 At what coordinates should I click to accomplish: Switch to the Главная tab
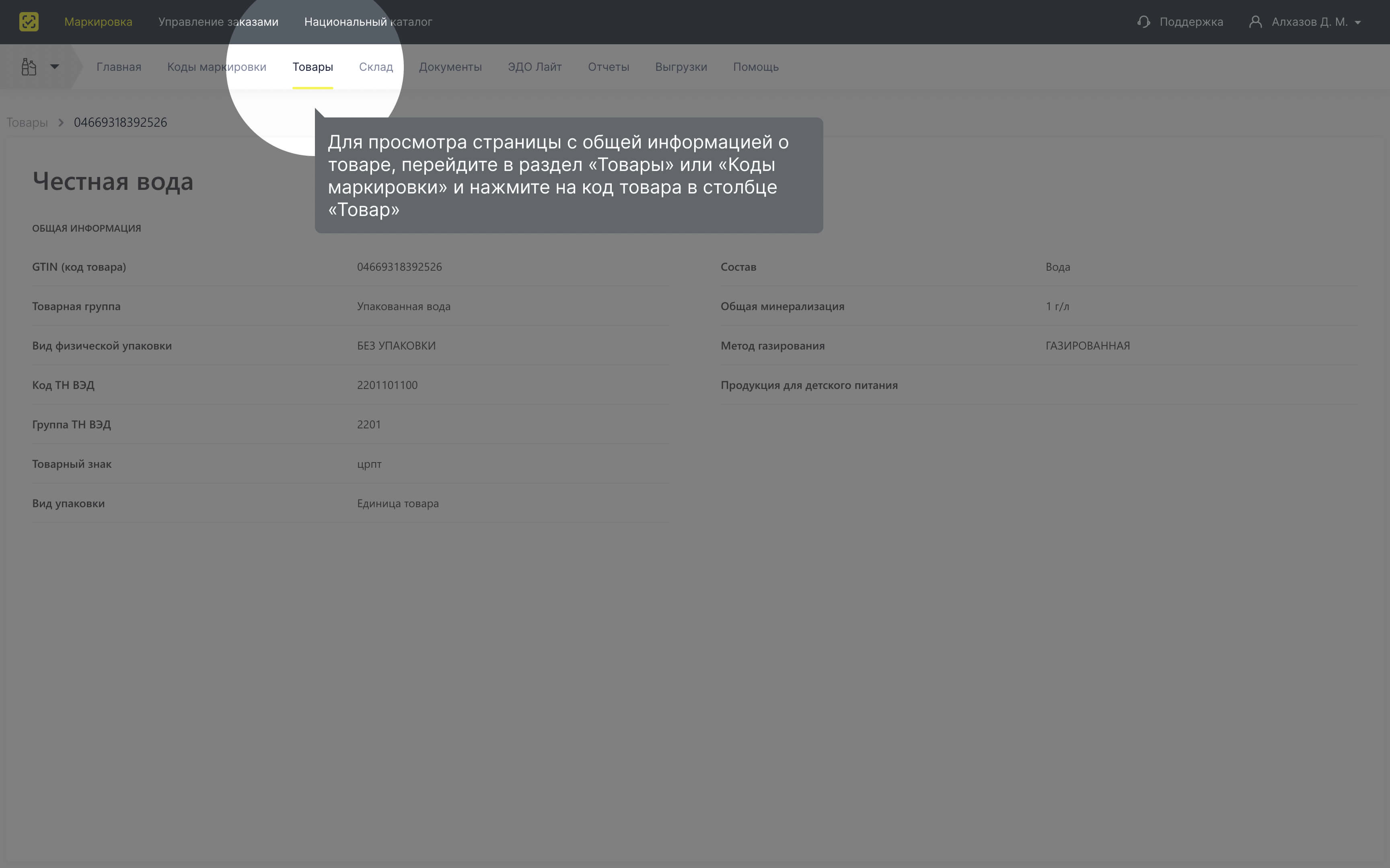pyautogui.click(x=119, y=67)
